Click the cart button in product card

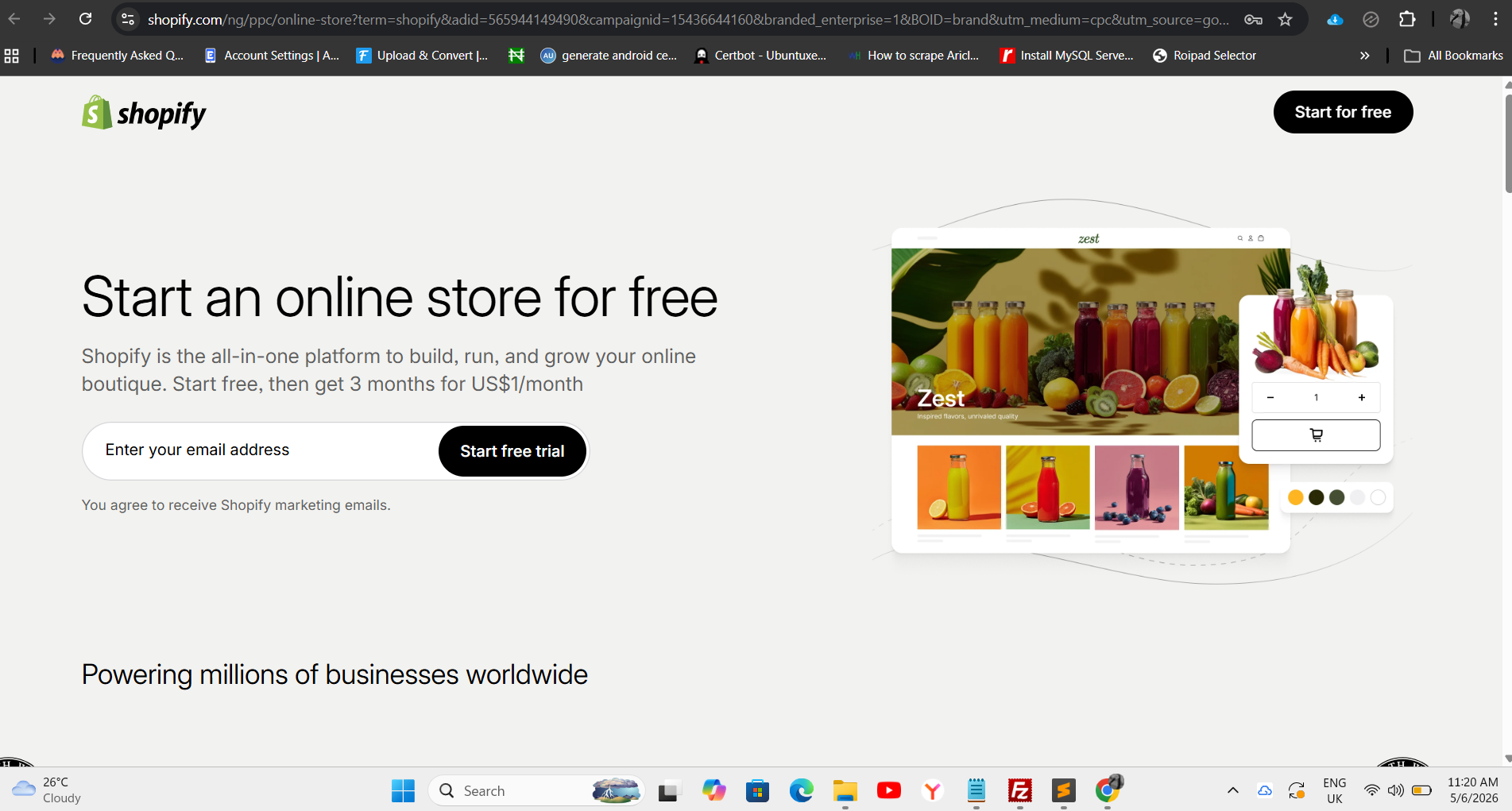[x=1316, y=434]
